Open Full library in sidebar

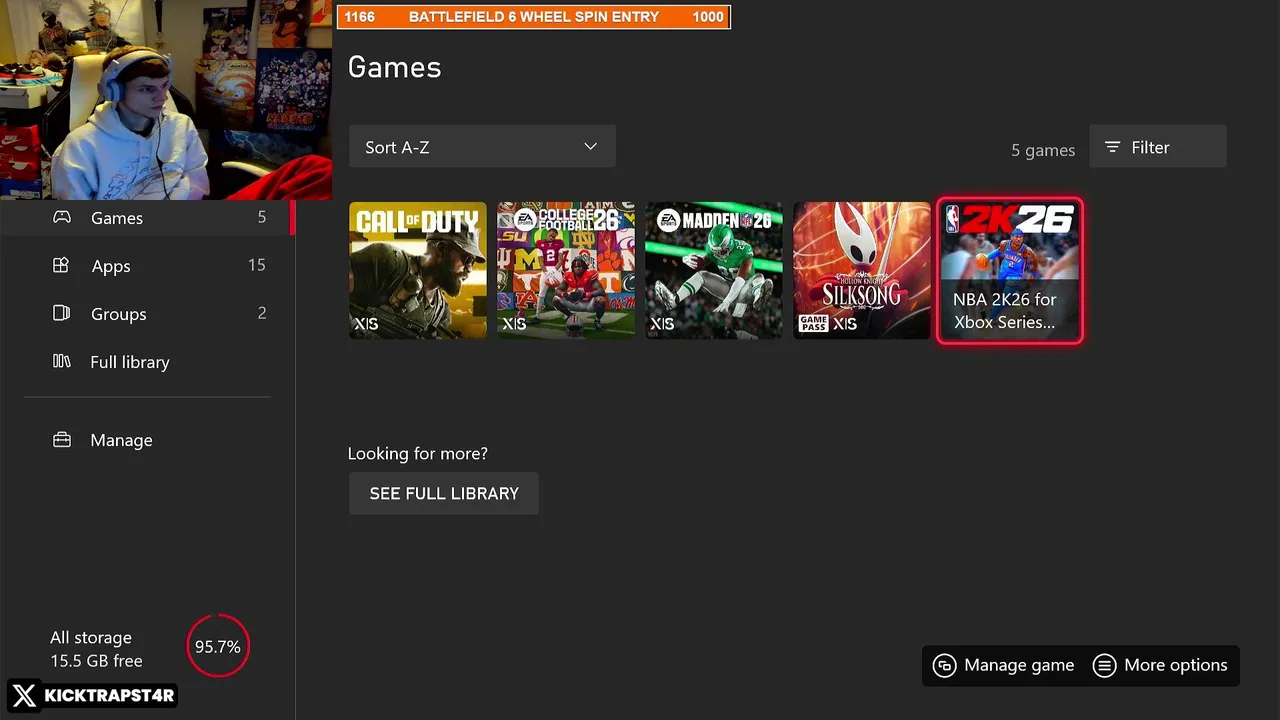[148, 362]
